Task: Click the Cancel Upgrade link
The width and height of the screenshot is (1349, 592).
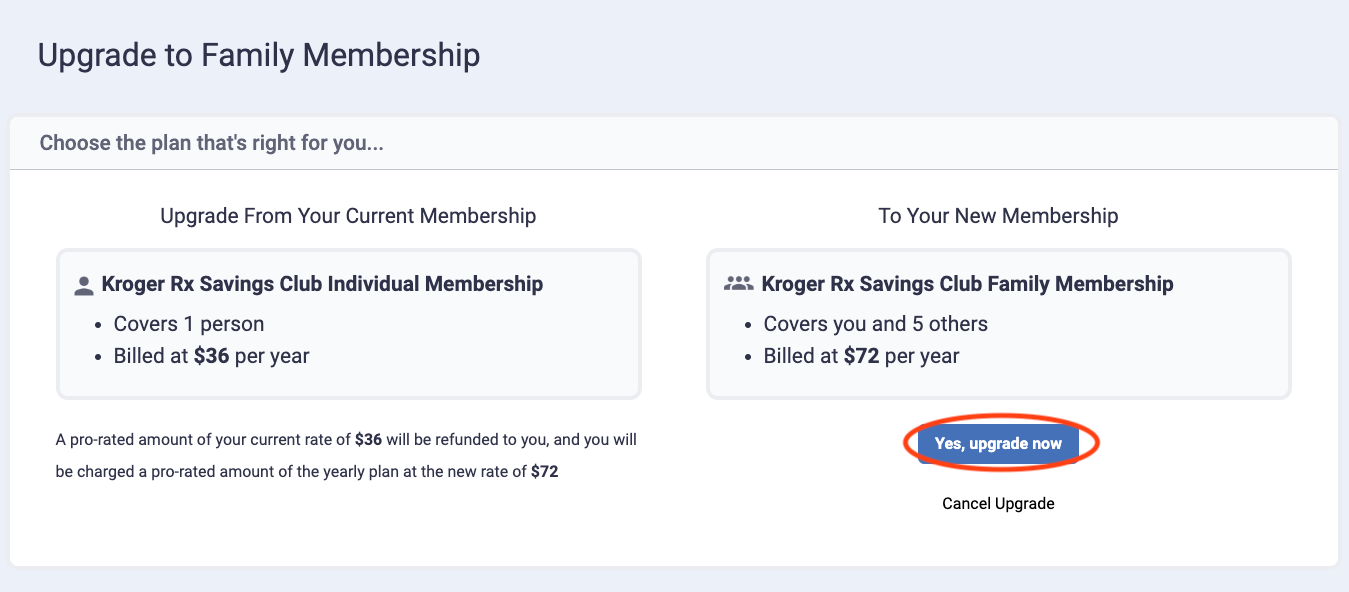Action: (998, 503)
